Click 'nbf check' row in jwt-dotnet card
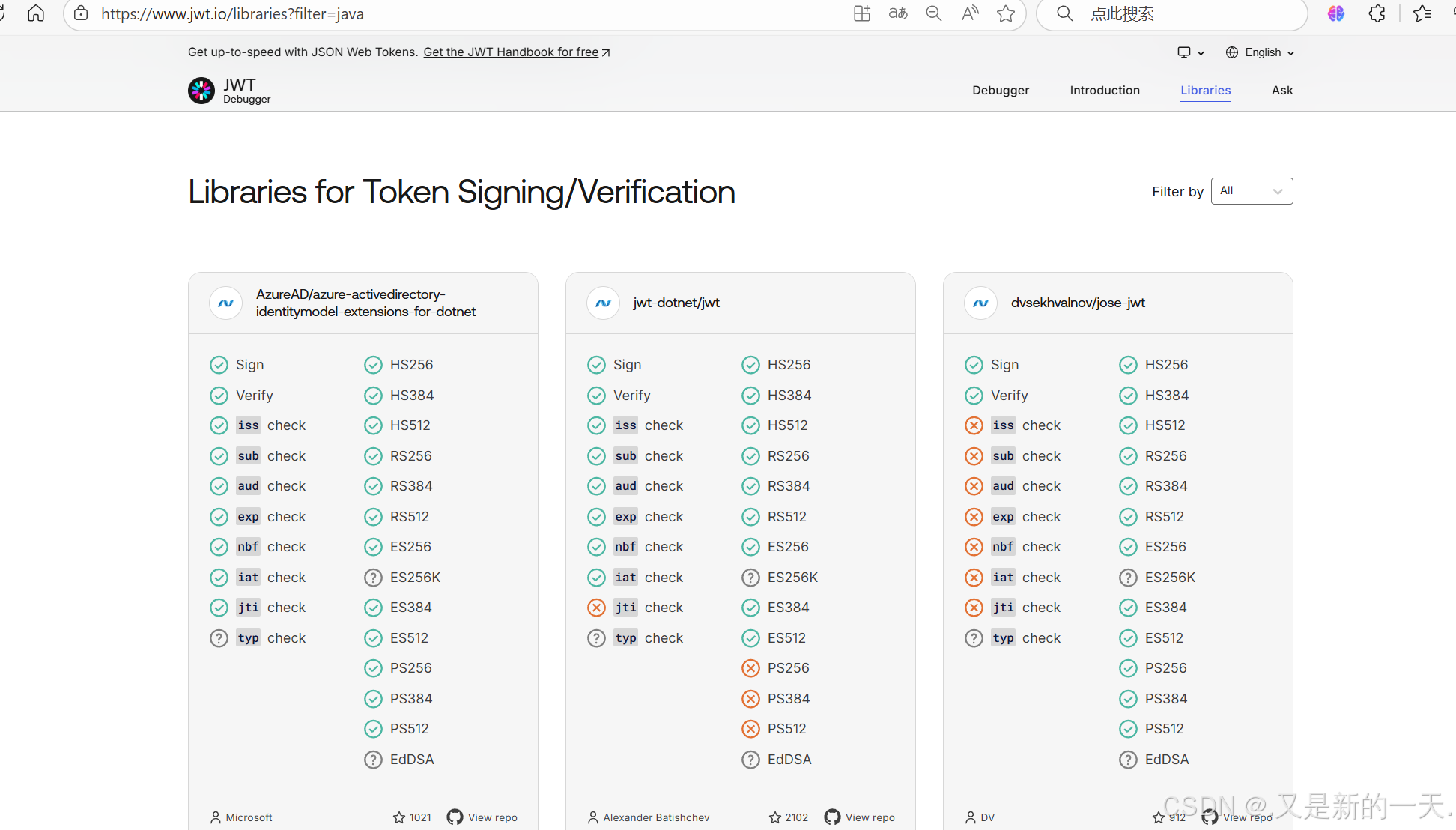 coord(635,547)
